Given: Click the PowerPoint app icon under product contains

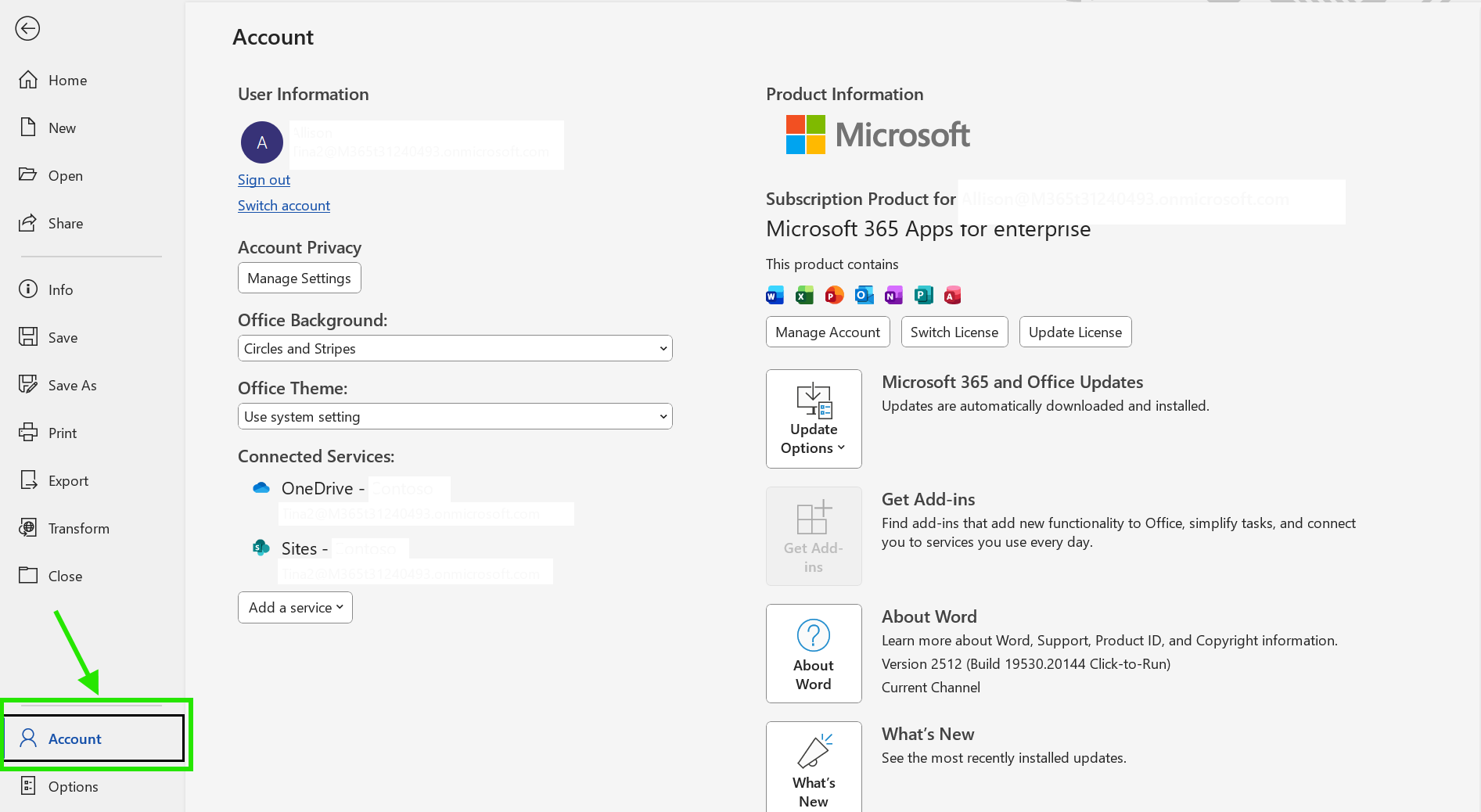Looking at the screenshot, I should coord(834,295).
